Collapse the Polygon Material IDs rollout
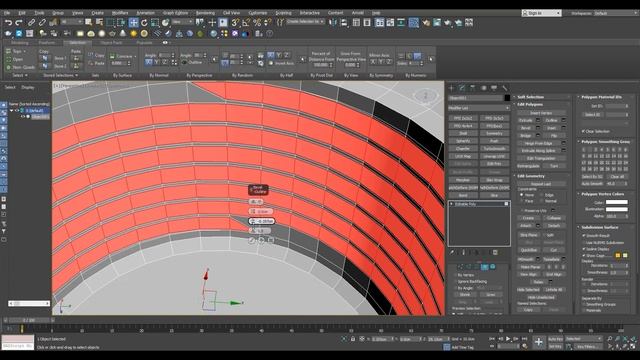Viewport: 640px width, 360px height. 605,97
